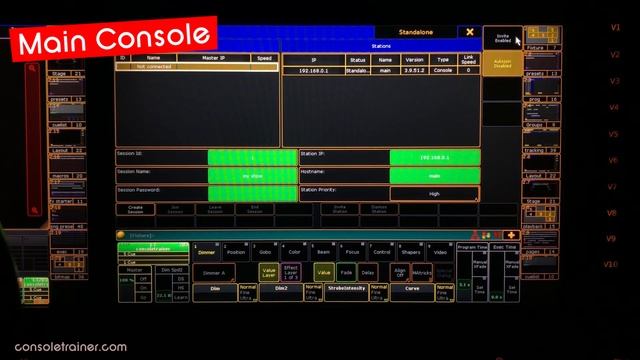The image size is (640, 360).
Task: Select the 'Not connected' session row
Action: [x=197, y=67]
